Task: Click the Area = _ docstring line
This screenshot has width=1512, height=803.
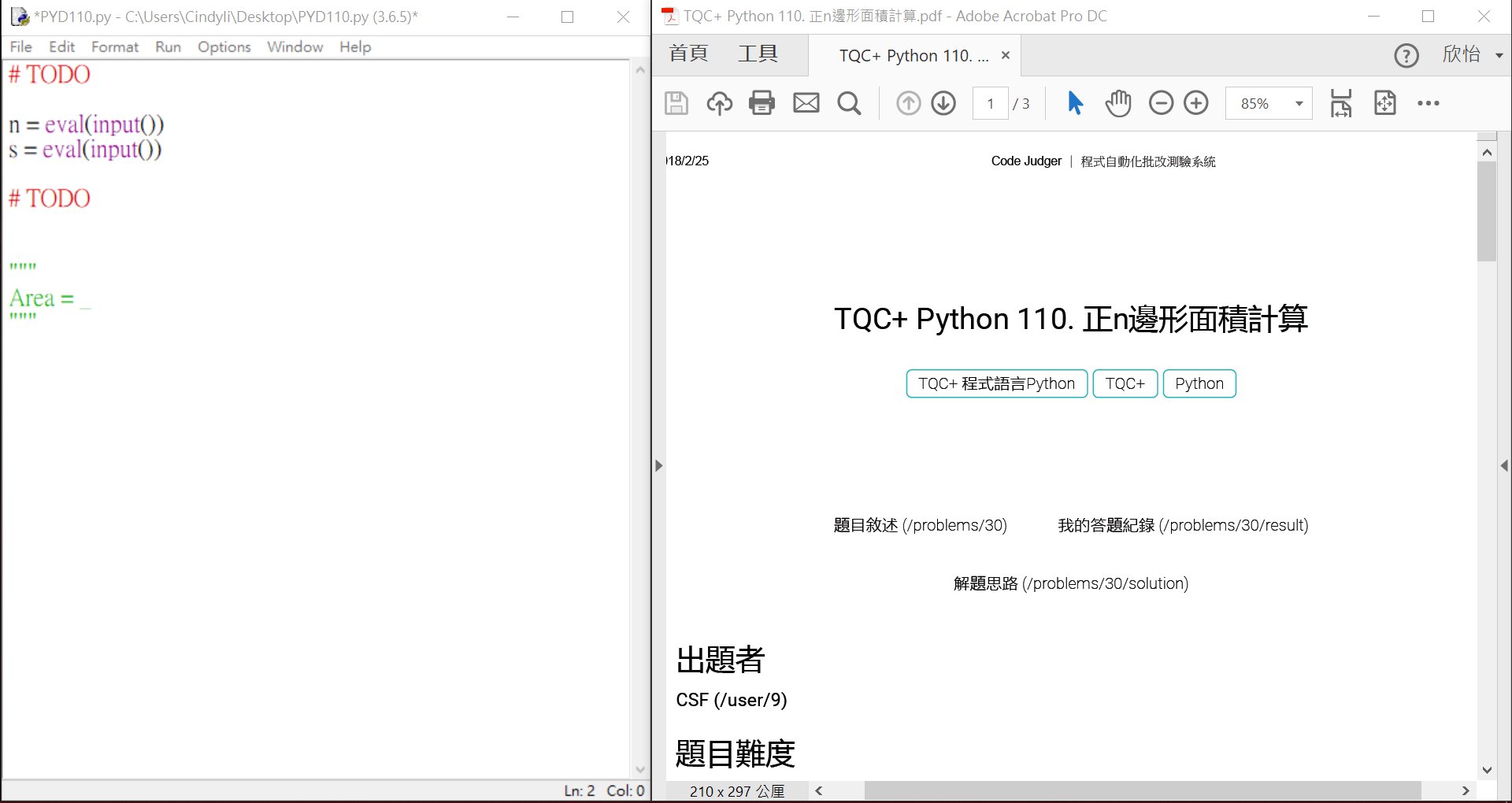Action: click(x=50, y=298)
